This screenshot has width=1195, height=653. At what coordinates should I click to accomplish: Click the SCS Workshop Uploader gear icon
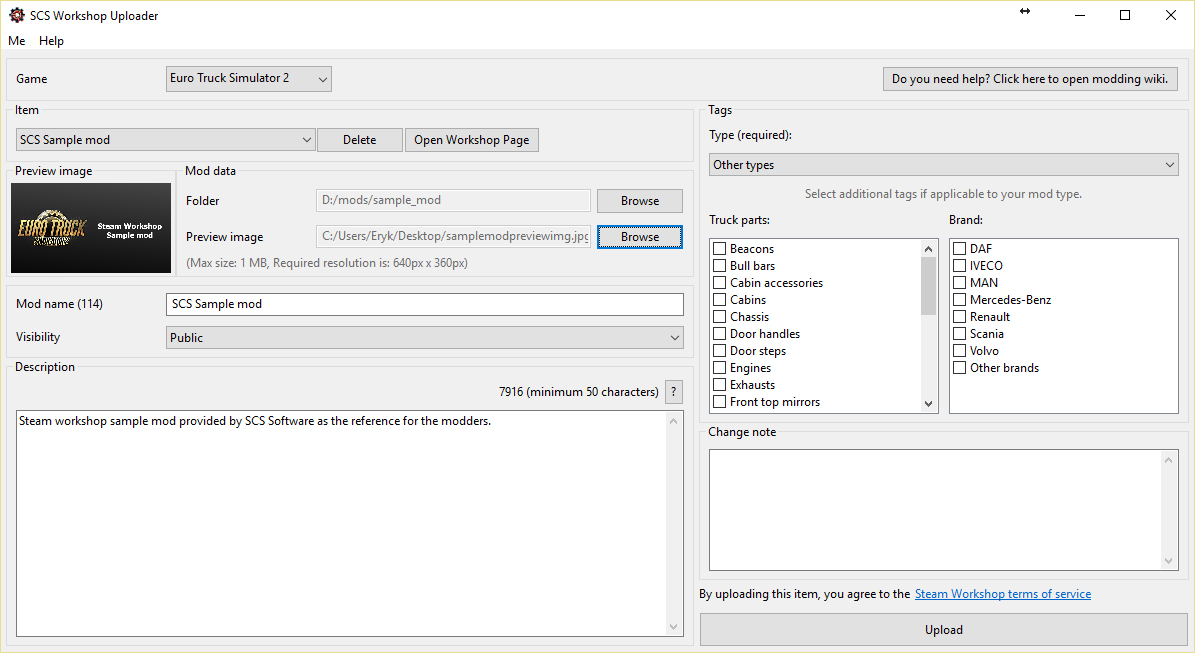coord(17,15)
